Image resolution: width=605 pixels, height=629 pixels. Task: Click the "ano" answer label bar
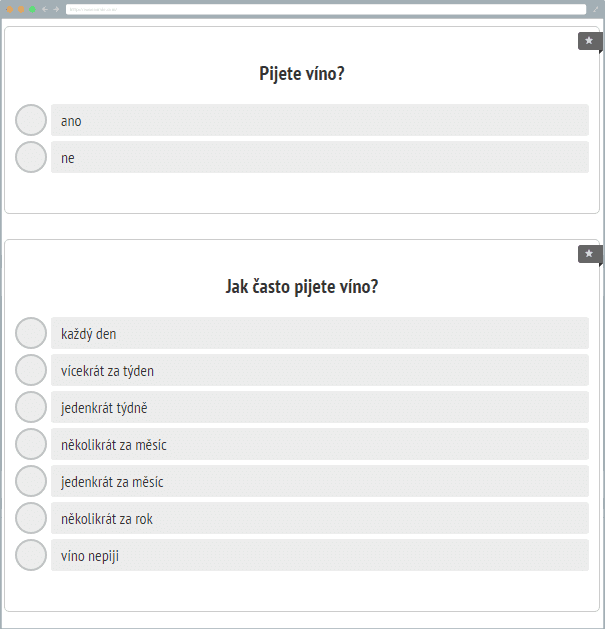pos(319,120)
